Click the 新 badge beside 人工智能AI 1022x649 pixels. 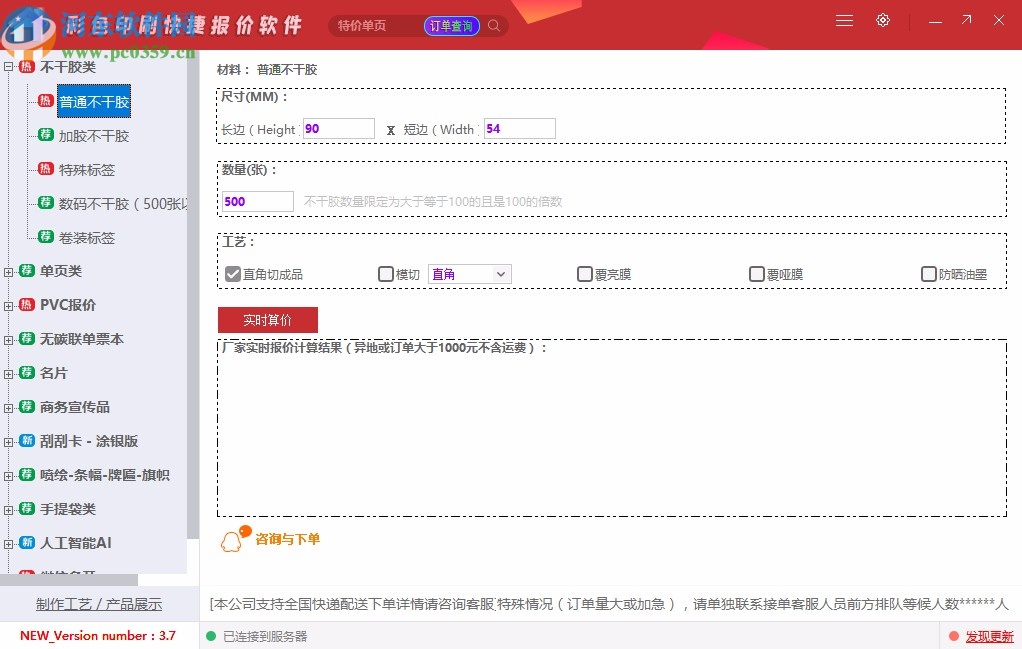tap(25, 543)
